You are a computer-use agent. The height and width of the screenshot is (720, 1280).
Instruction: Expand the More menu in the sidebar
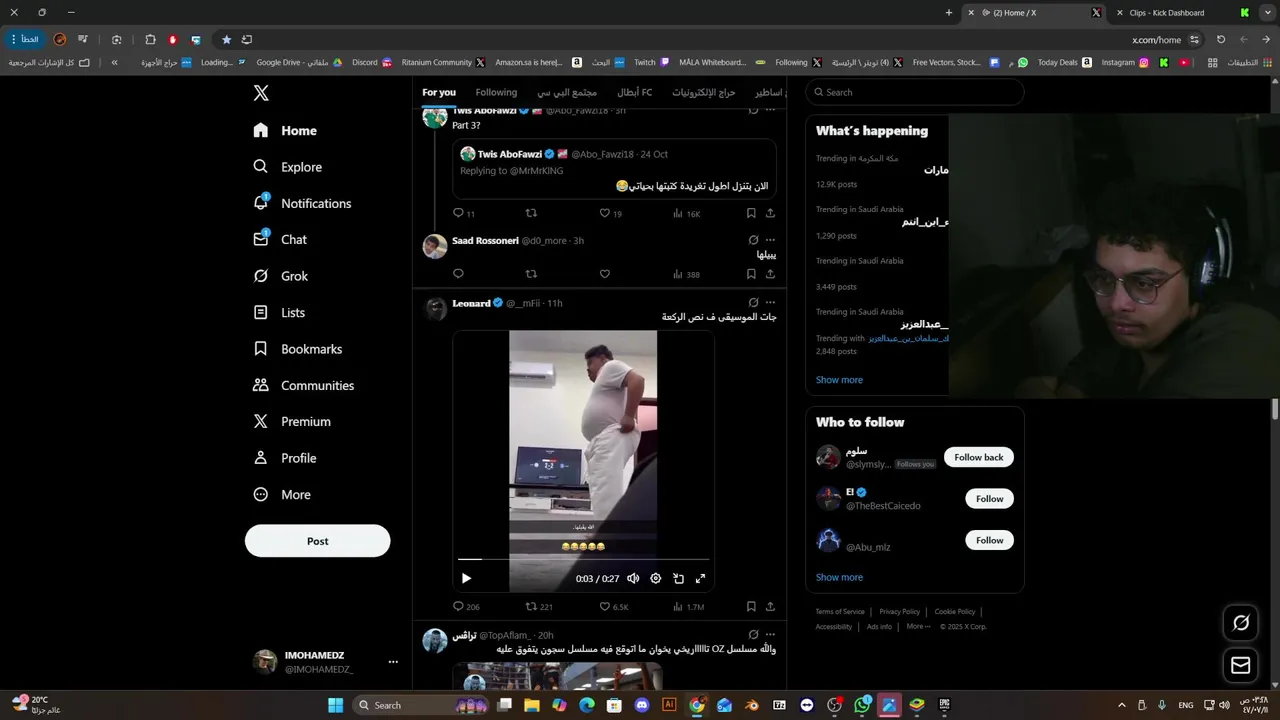(x=282, y=494)
